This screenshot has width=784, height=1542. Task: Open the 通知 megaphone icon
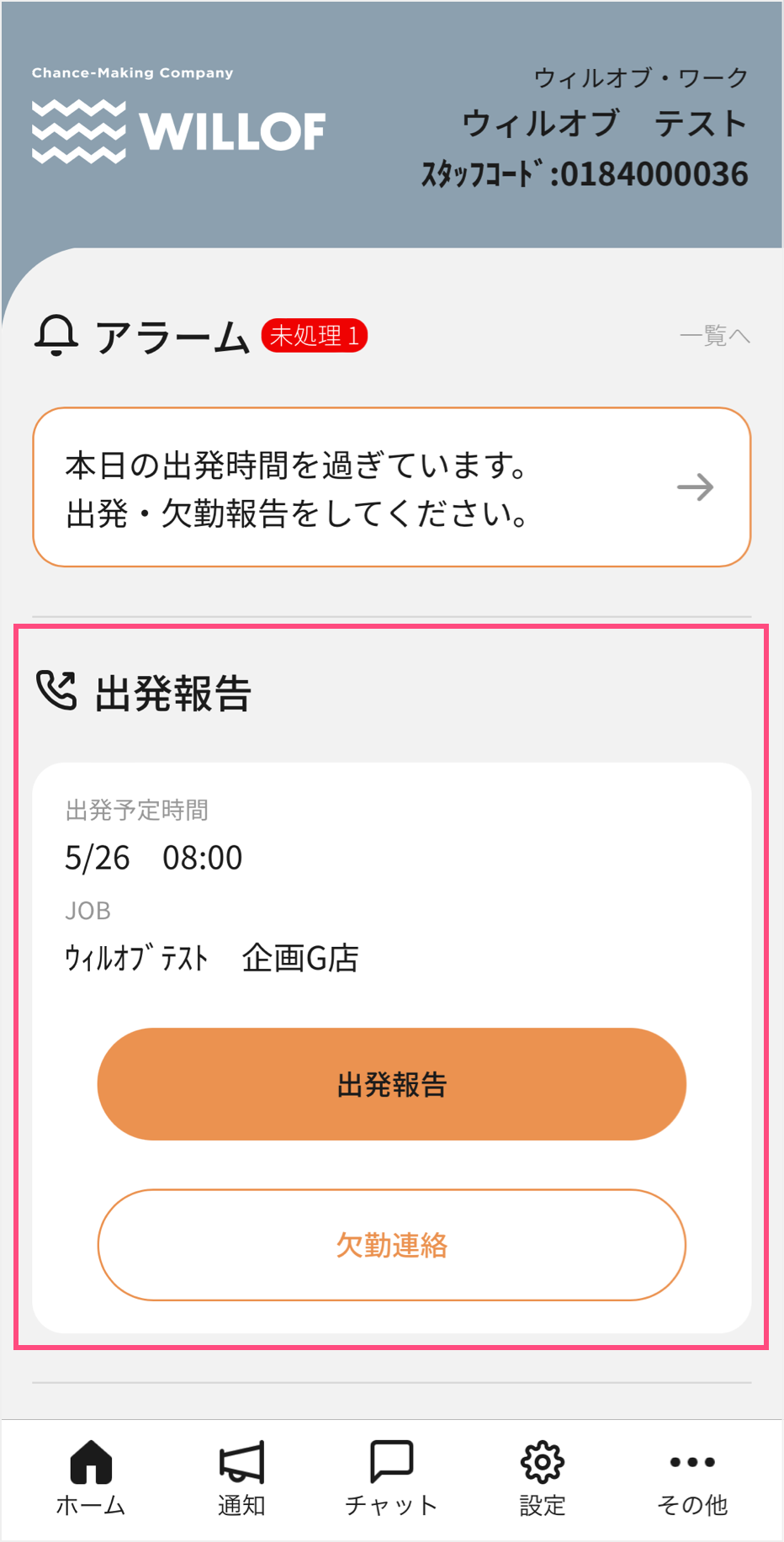[x=241, y=1461]
